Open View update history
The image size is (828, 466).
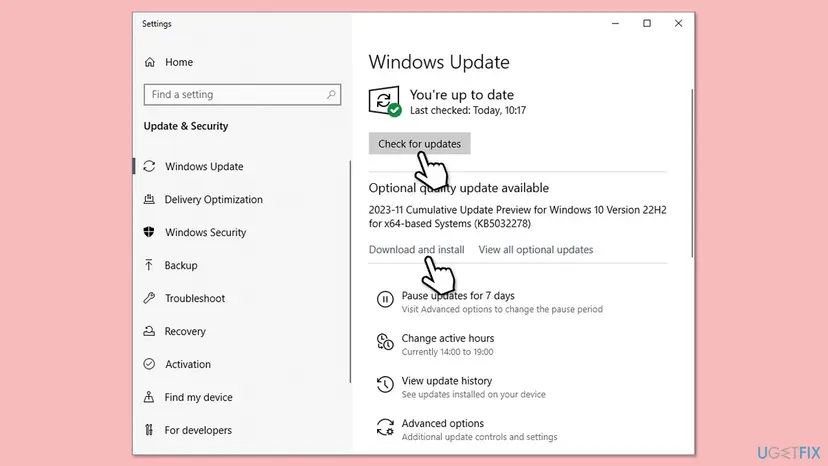coord(447,381)
